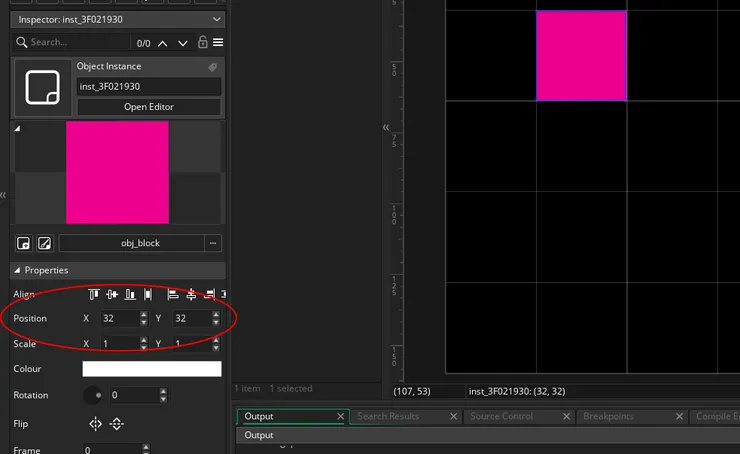Click the align right edges icon
Image resolution: width=740 pixels, height=454 pixels.
(209, 294)
